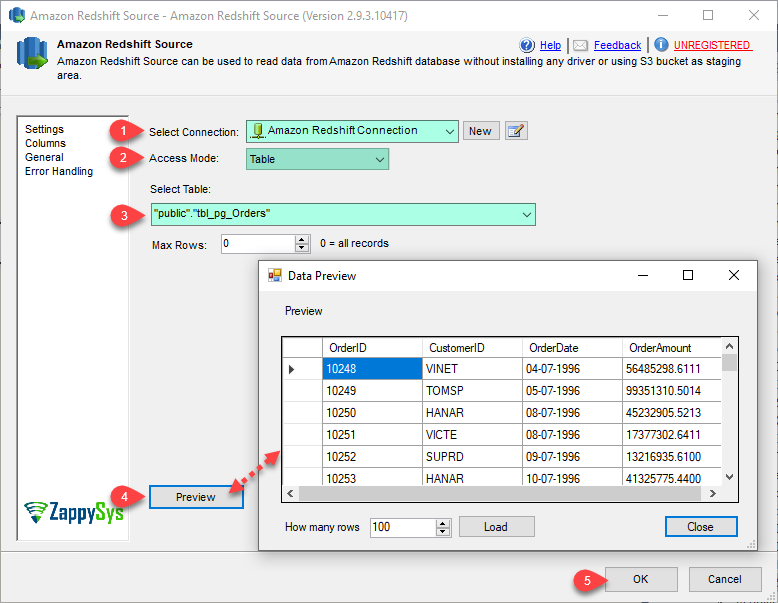Open the Feedback link
778x603 pixels.
[617, 45]
